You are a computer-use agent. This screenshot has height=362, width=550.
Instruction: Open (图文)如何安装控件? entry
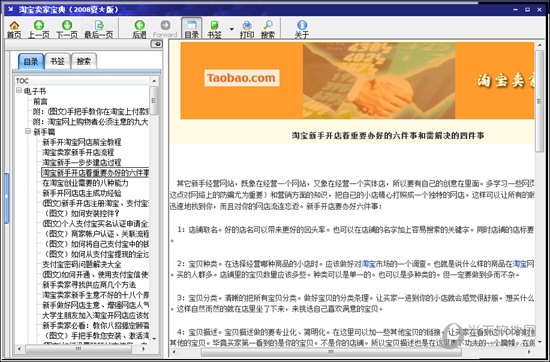tap(81, 214)
